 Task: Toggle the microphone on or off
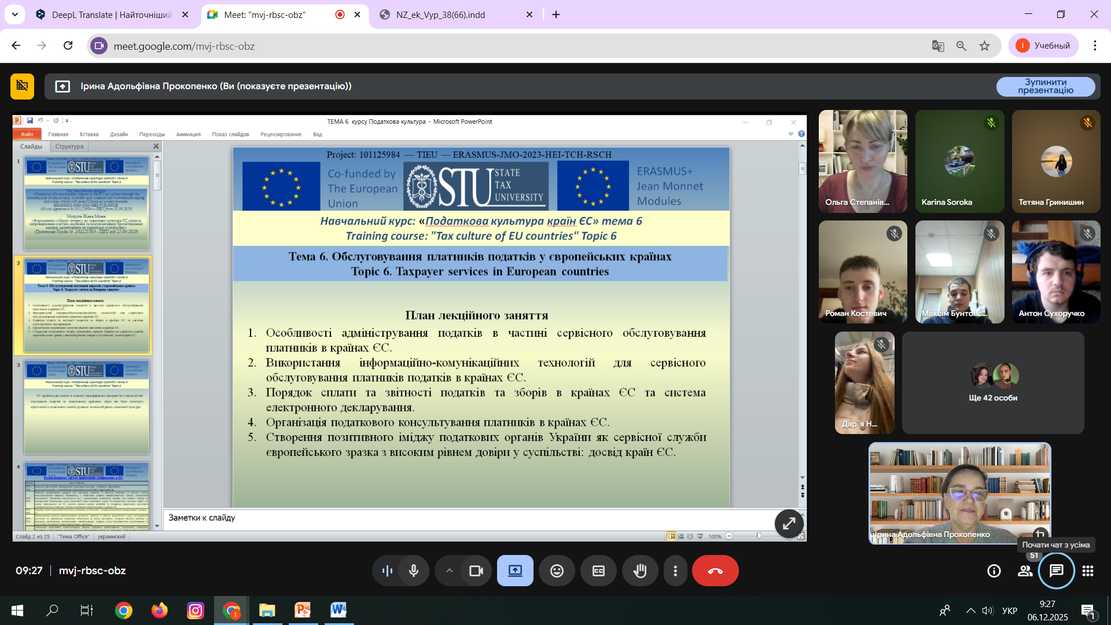pos(413,571)
